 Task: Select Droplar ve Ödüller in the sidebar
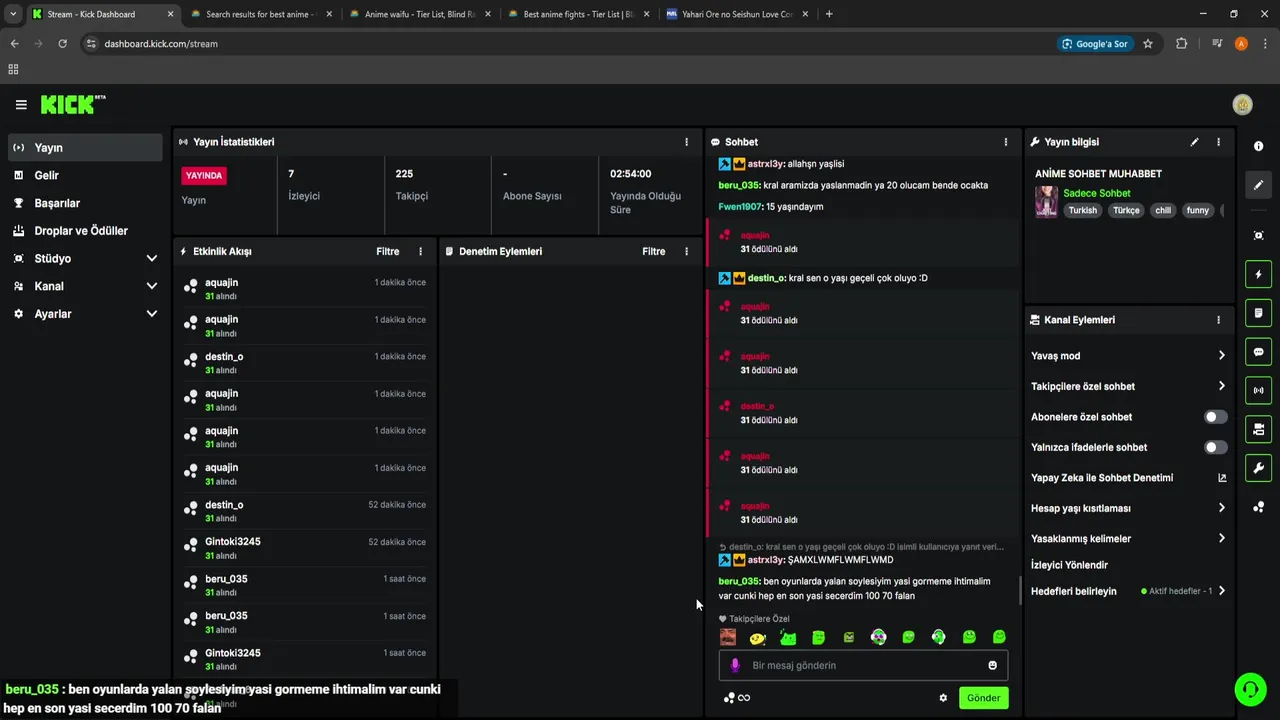click(x=85, y=231)
